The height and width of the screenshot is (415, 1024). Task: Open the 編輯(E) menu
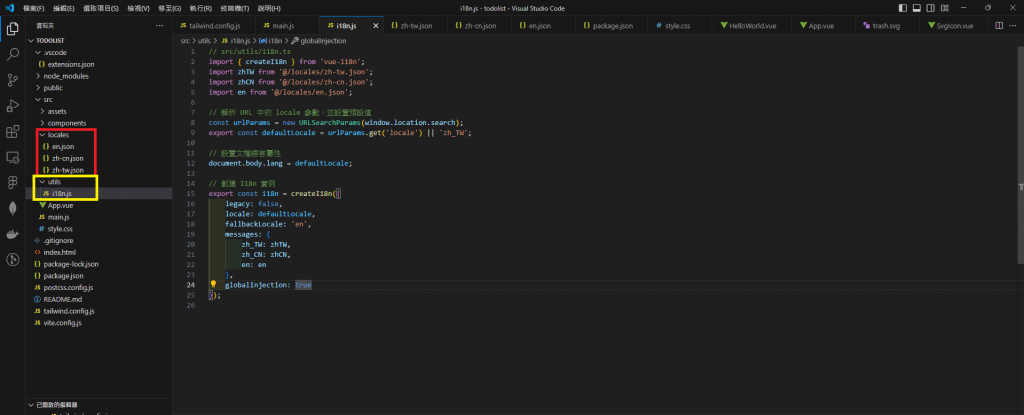[64, 8]
